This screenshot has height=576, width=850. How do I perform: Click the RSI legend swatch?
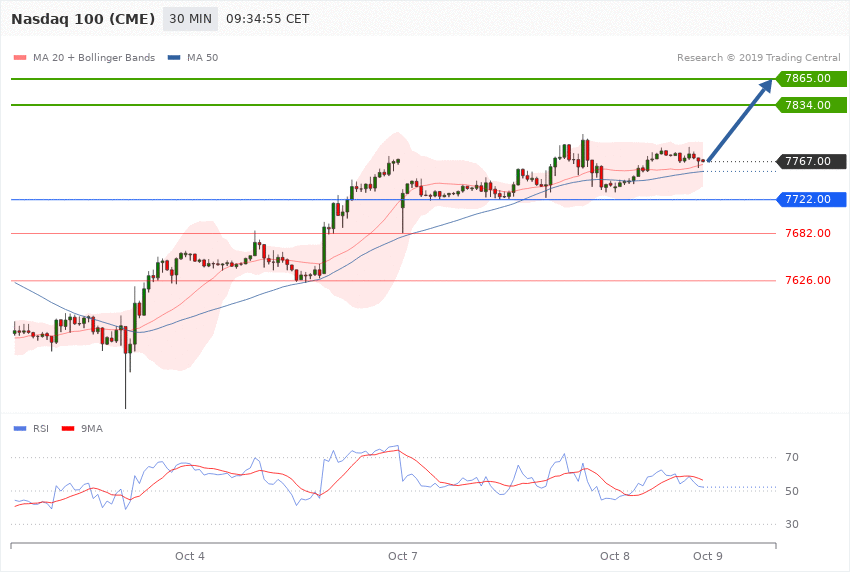coord(20,429)
